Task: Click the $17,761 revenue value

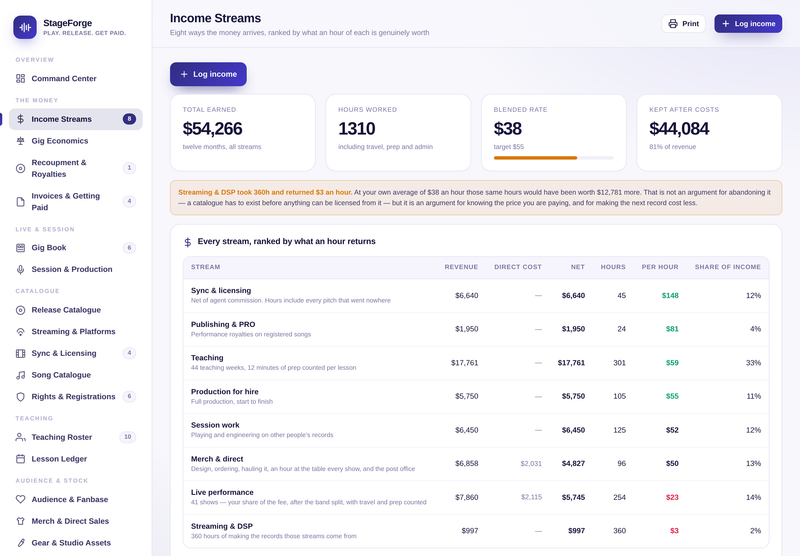Action: pyautogui.click(x=464, y=363)
